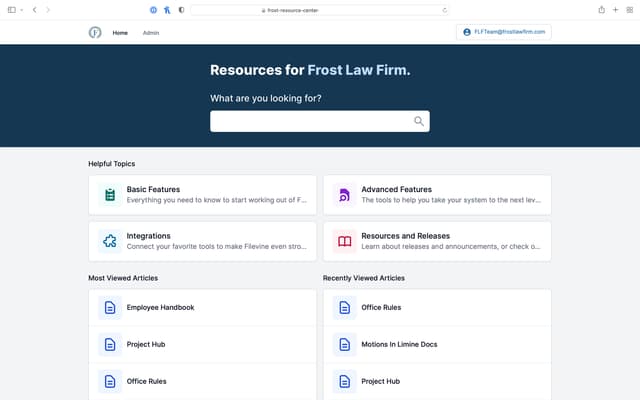Reload the page with the refresh icon
Screen dimensions: 640x400
[x=444, y=10]
